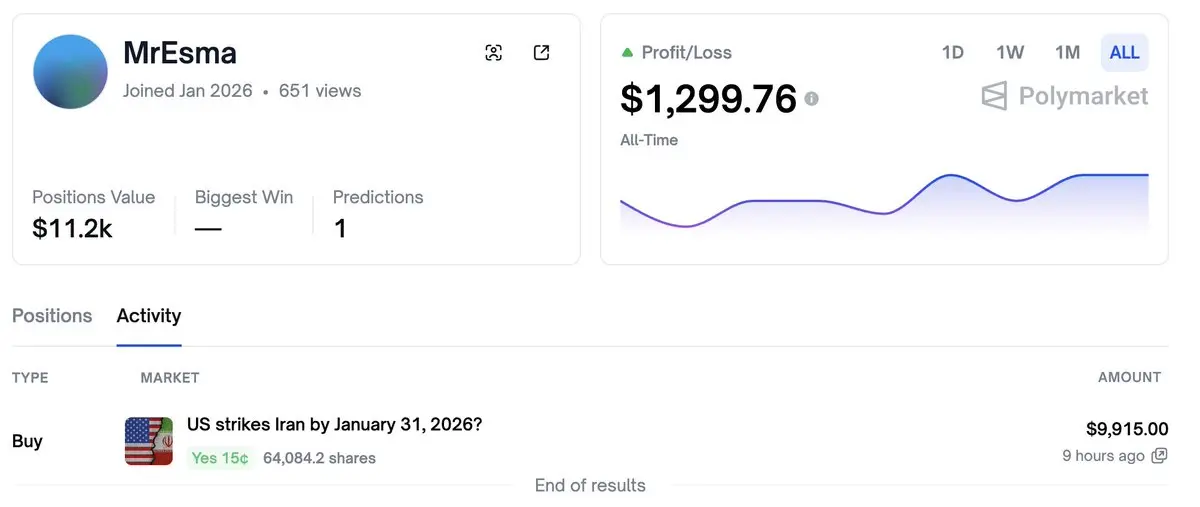Select the Activity tab

[149, 316]
